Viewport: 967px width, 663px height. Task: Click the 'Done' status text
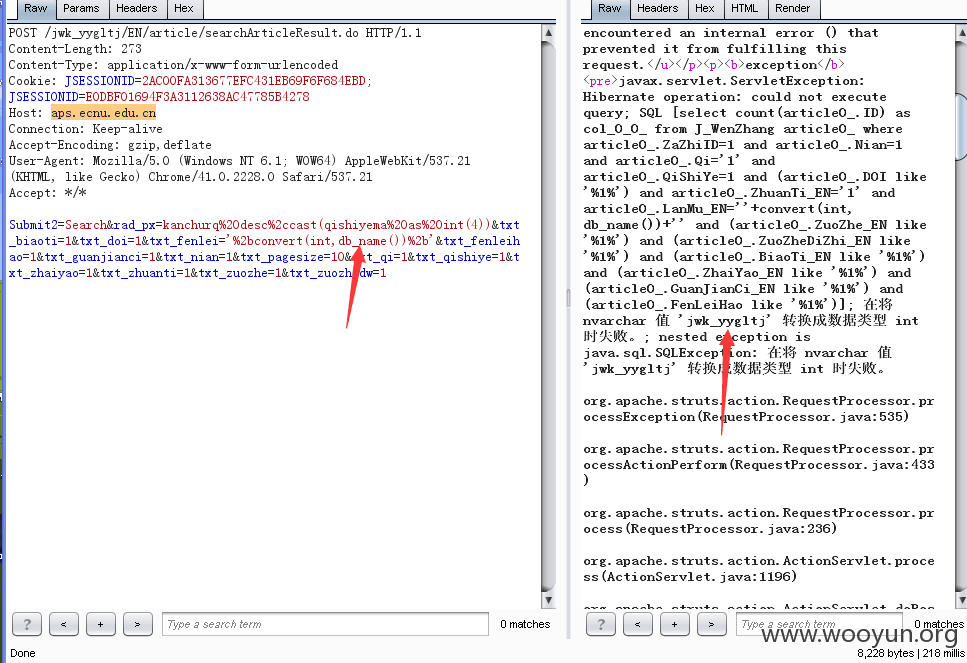(x=23, y=653)
